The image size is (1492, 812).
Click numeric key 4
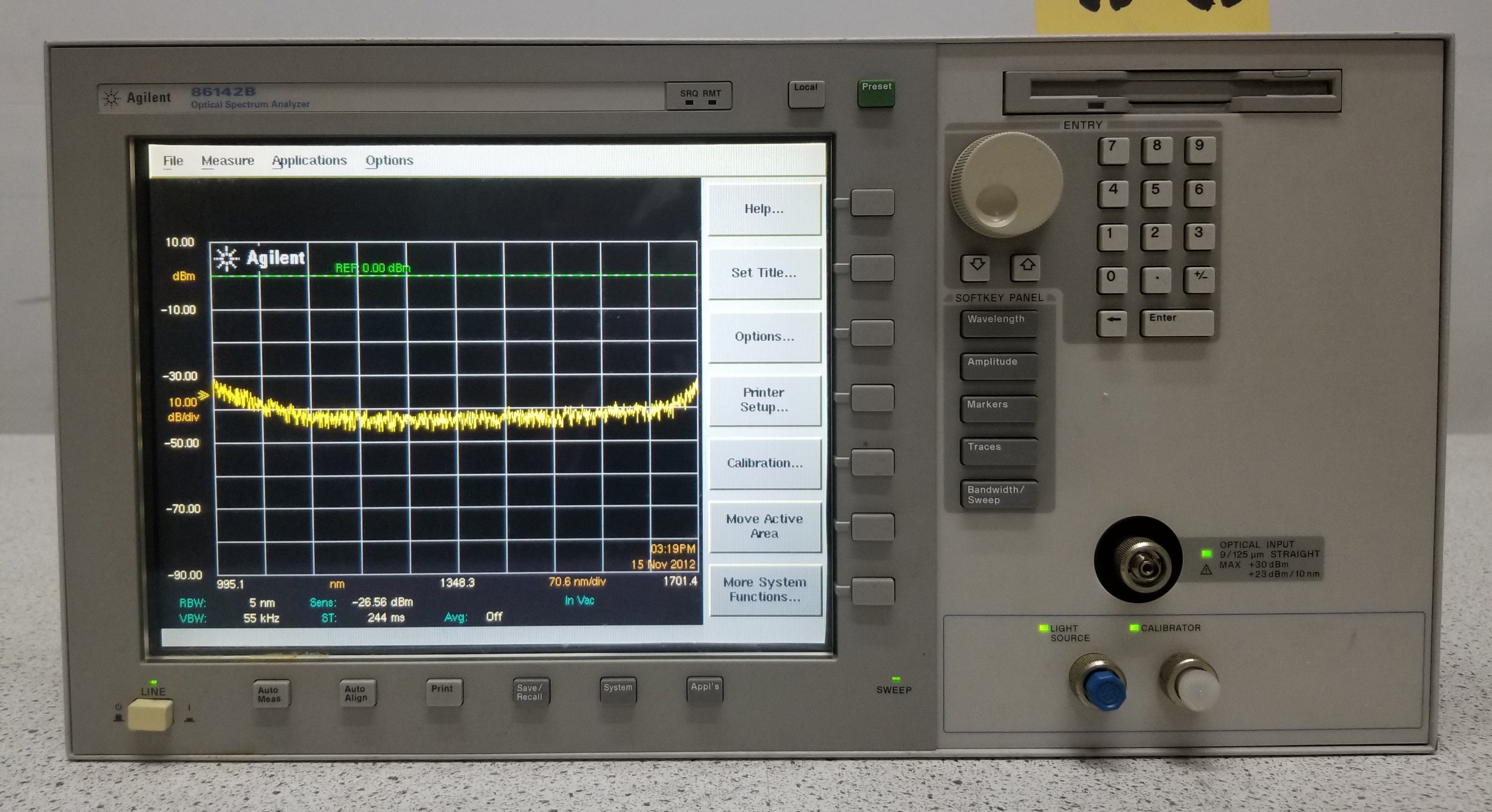[1113, 194]
